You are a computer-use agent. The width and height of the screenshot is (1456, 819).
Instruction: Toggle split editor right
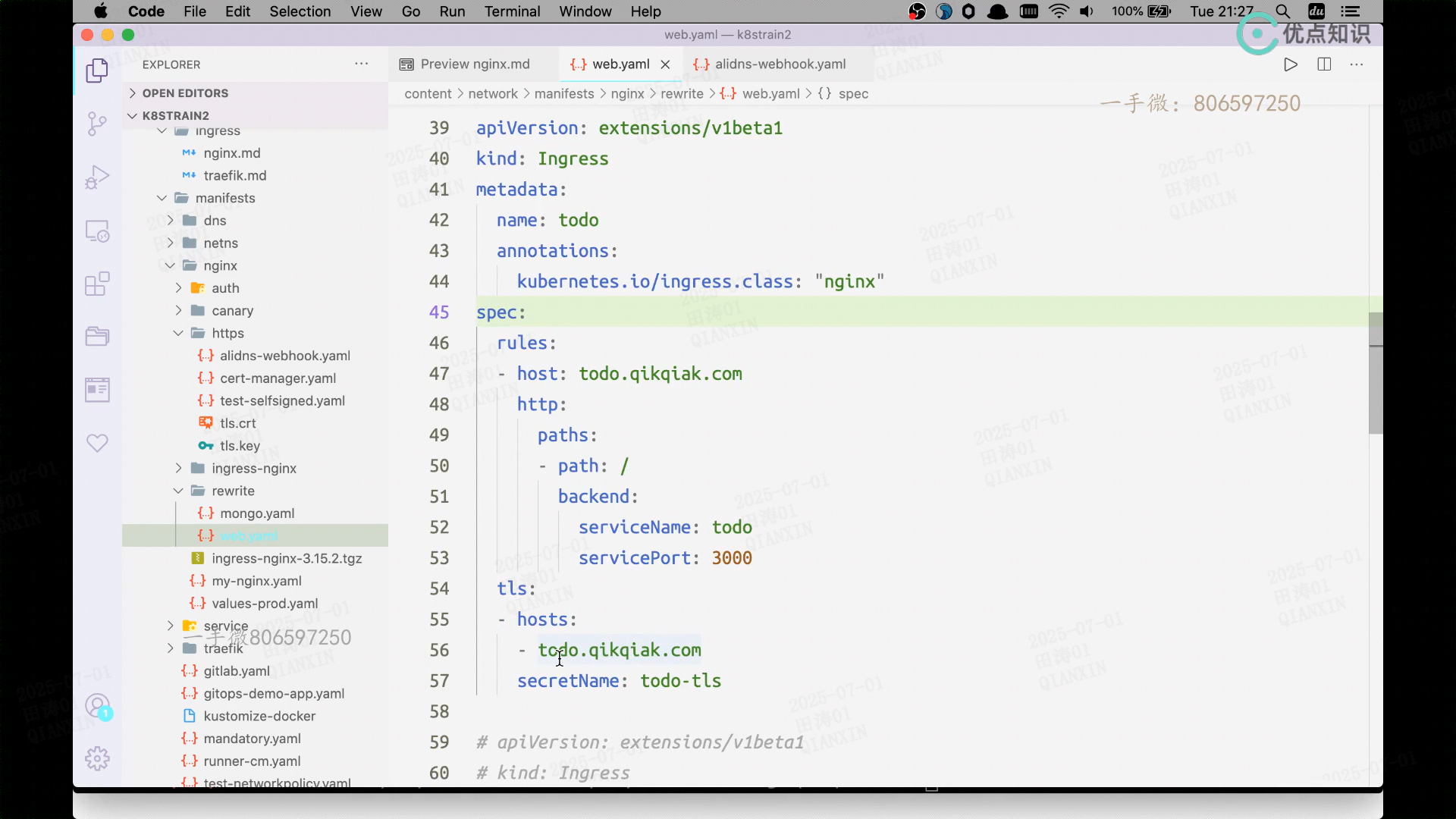[x=1324, y=64]
